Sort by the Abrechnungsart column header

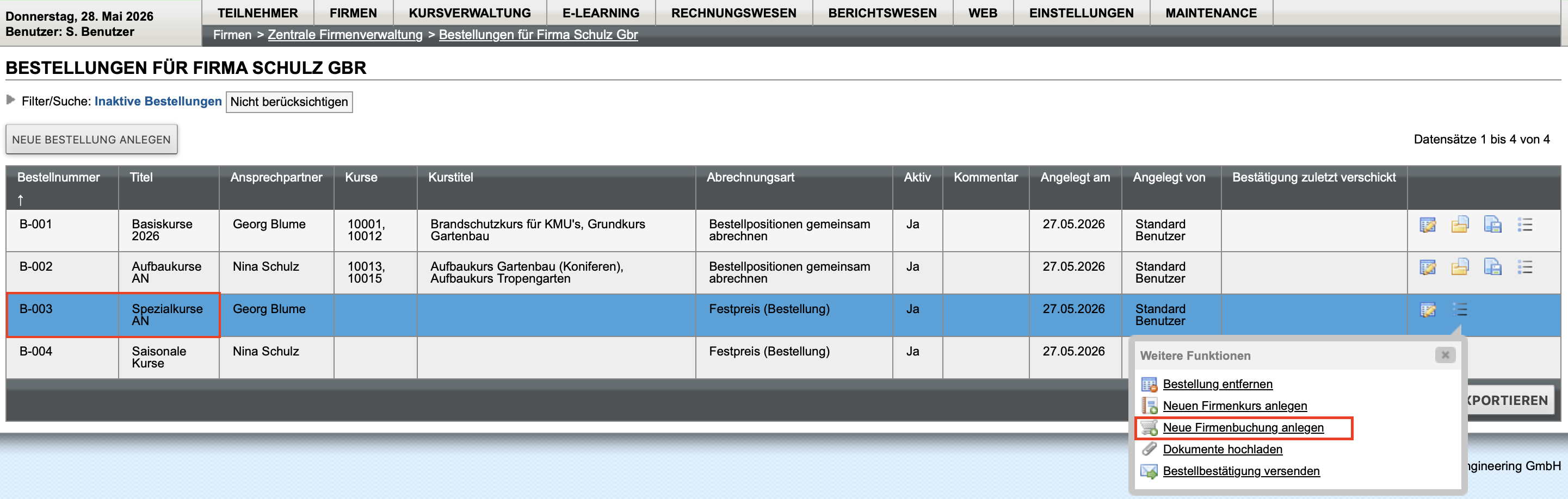point(750,177)
